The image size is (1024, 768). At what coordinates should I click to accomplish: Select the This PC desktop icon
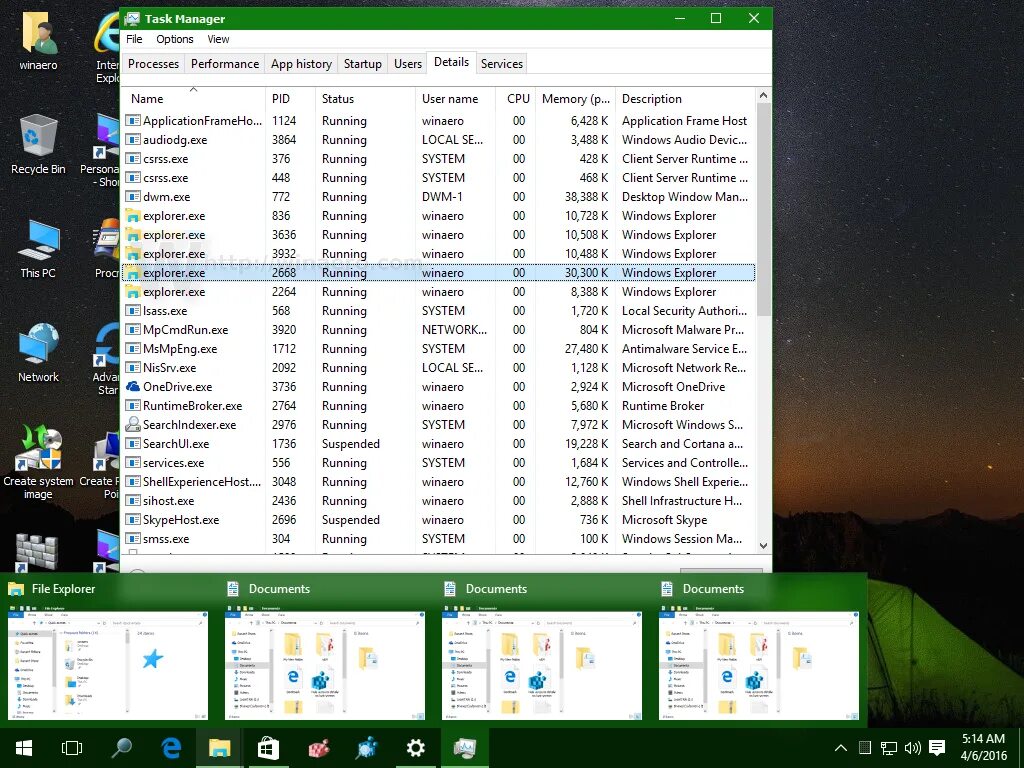point(39,248)
